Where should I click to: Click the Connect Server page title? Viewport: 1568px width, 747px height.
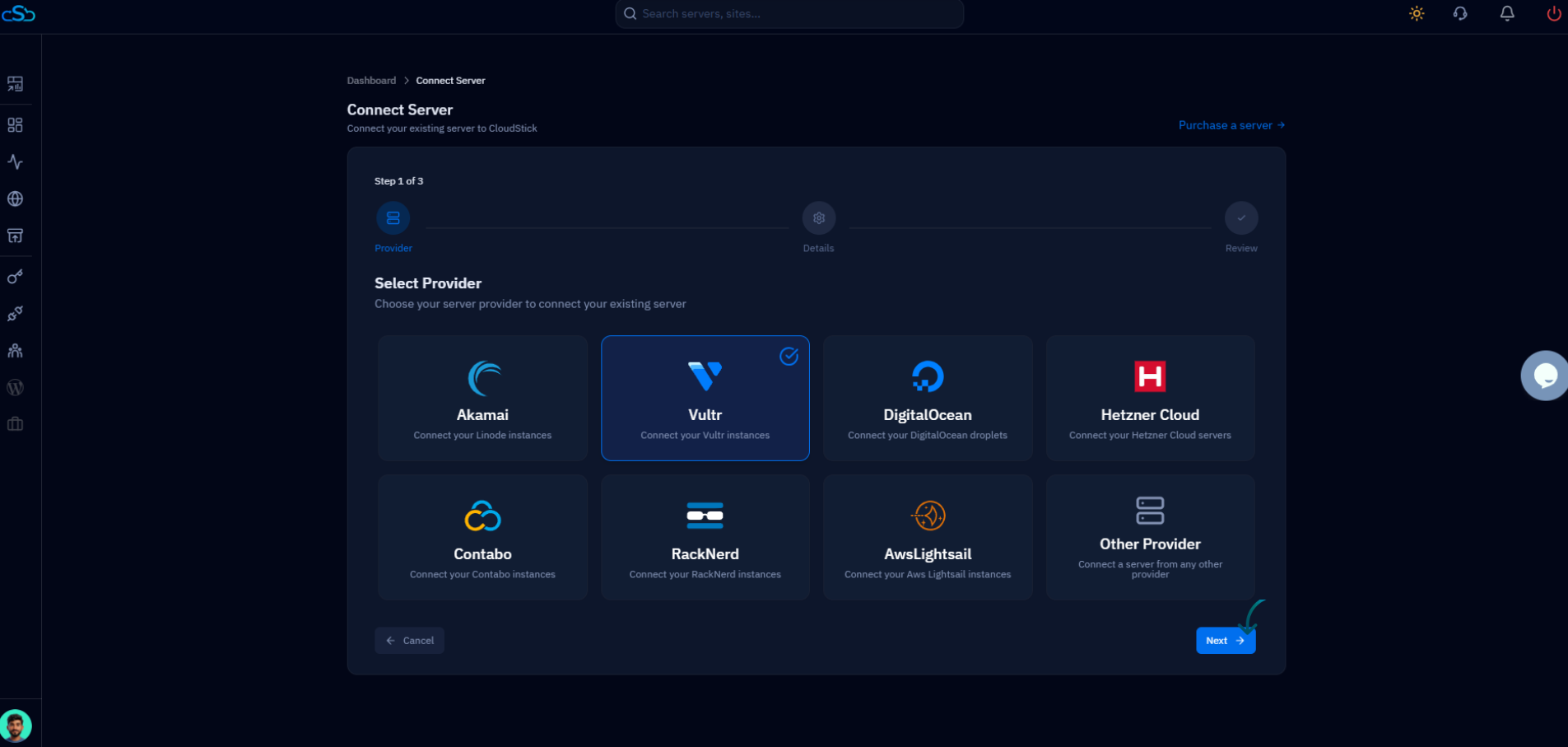[x=400, y=110]
